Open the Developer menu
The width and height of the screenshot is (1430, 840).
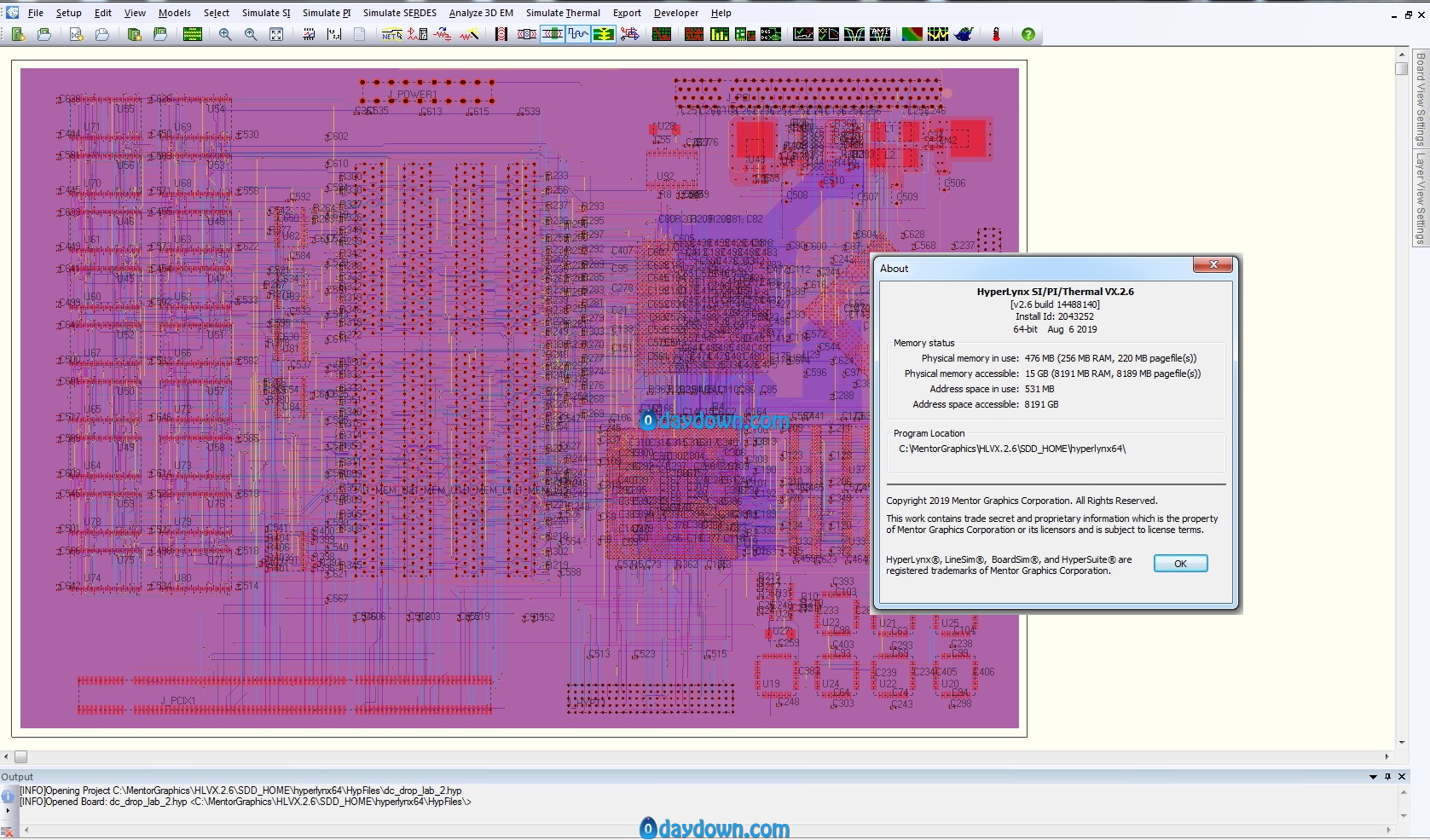coord(676,13)
